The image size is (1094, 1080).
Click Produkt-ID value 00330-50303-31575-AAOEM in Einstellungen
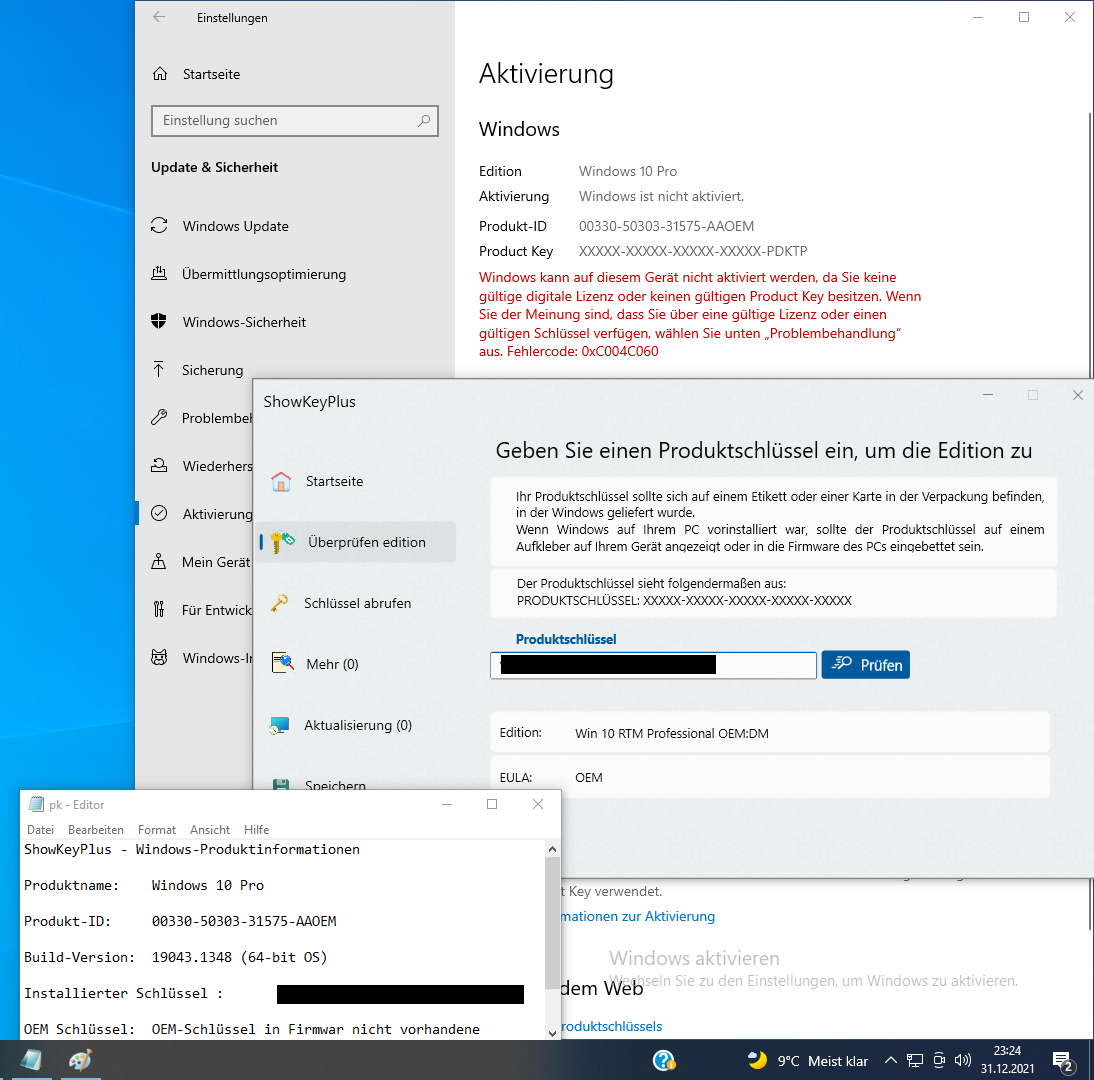pos(666,226)
